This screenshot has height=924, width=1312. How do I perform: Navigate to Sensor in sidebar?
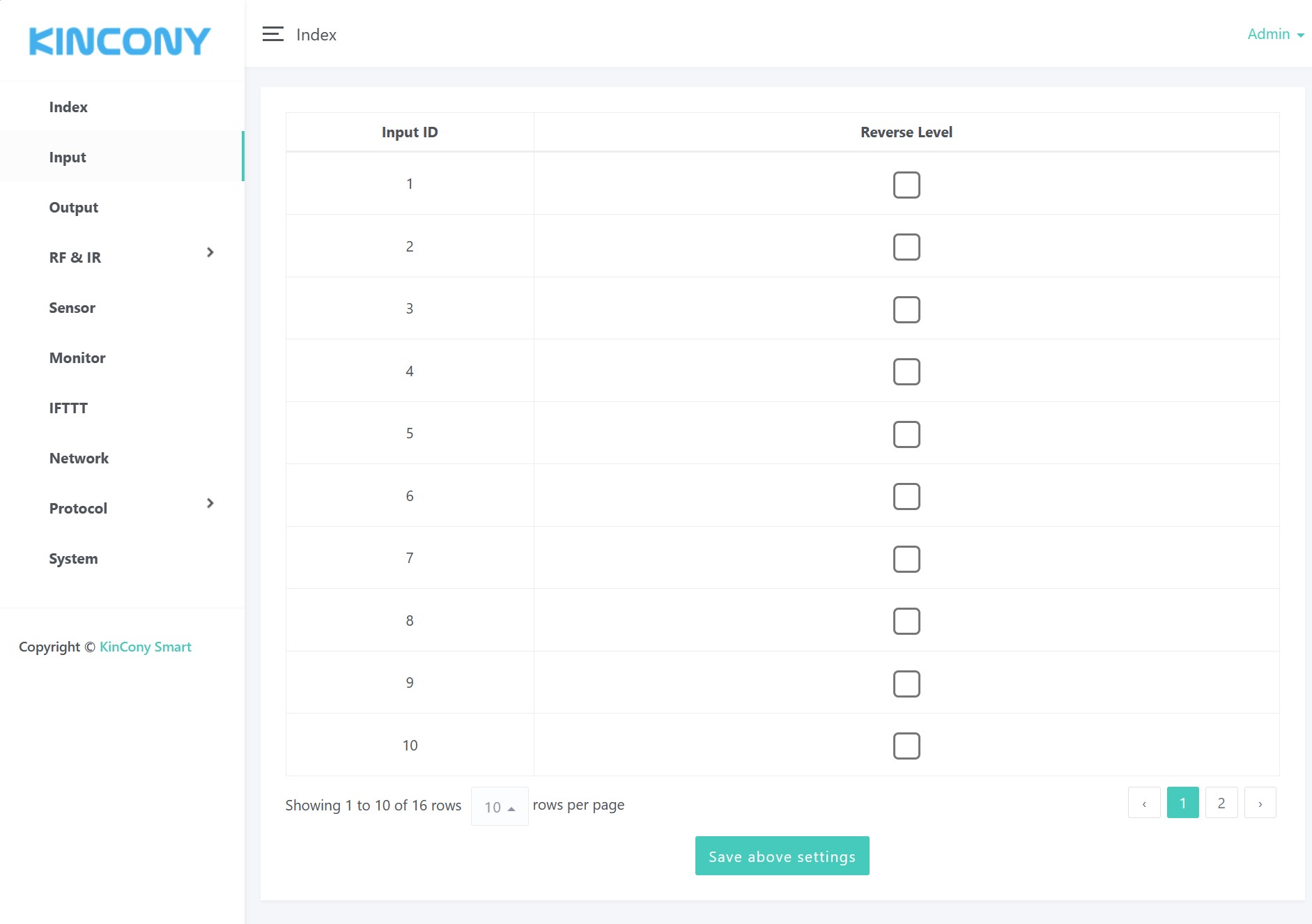(72, 308)
